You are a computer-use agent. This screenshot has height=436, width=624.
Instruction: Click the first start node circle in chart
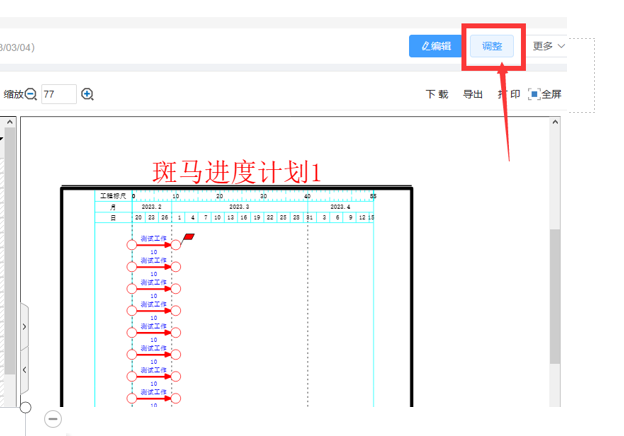[x=132, y=244]
